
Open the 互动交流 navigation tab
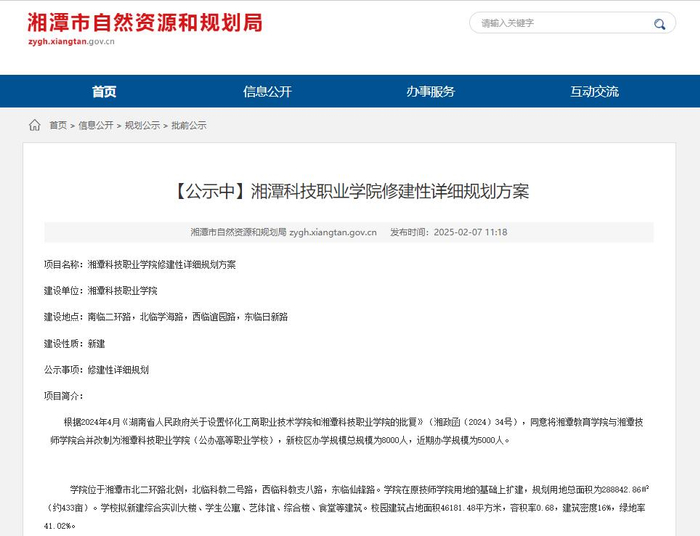(x=594, y=91)
